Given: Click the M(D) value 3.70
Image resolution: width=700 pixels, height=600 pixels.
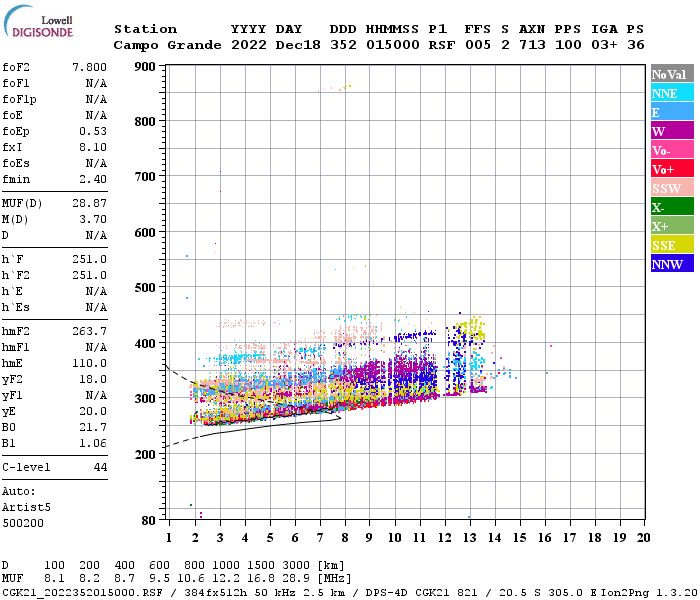Looking at the screenshot, I should 93,219.
